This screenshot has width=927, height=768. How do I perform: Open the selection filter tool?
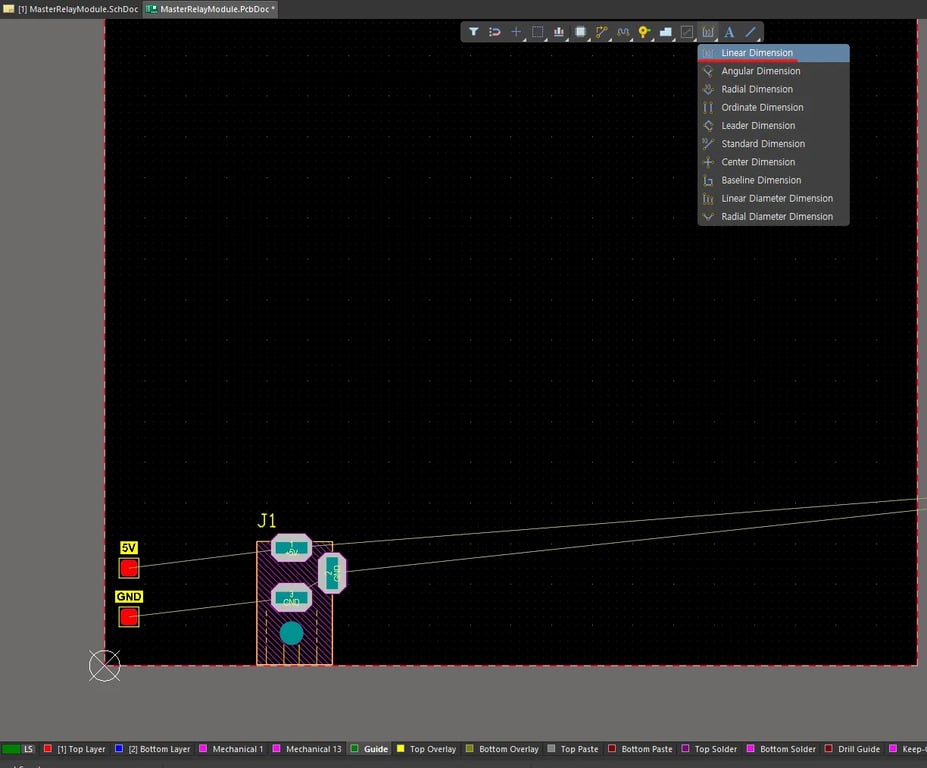(x=474, y=32)
